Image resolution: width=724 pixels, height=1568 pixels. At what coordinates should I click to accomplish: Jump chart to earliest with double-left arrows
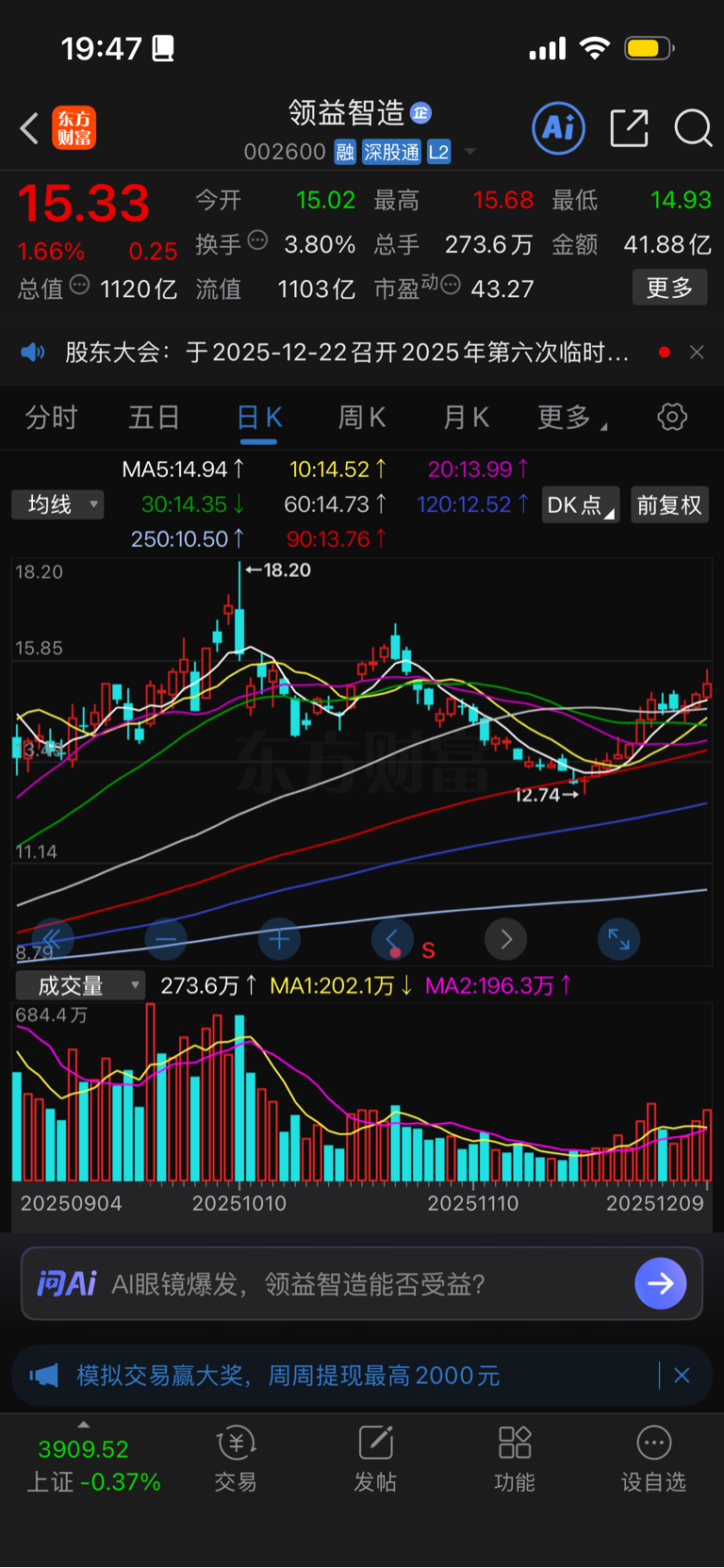(53, 939)
